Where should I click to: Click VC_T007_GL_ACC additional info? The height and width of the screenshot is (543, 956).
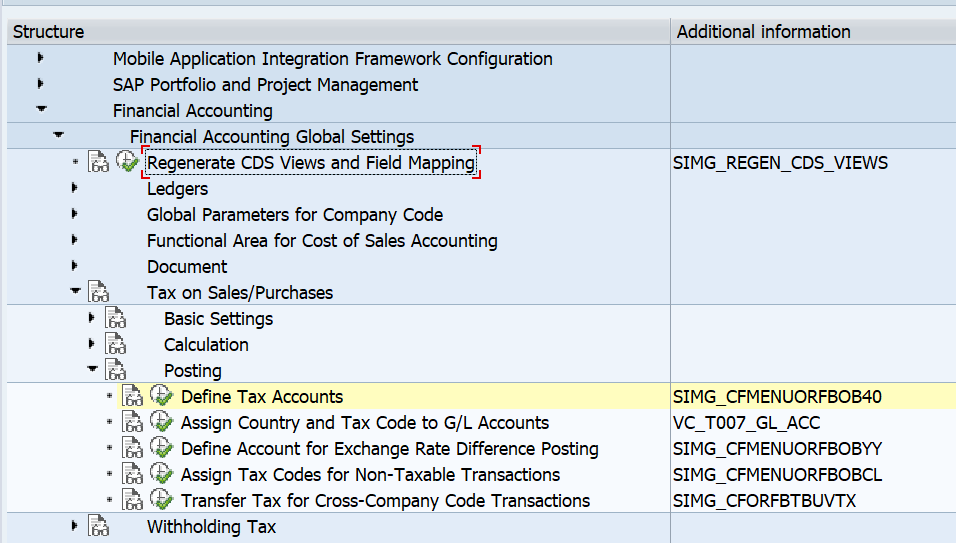point(746,423)
